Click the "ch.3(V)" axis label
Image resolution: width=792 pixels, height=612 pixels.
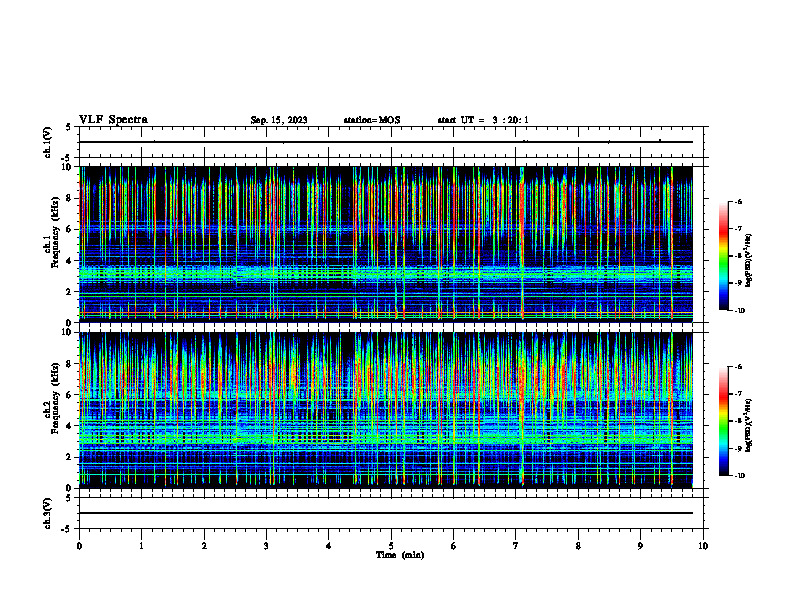click(48, 513)
